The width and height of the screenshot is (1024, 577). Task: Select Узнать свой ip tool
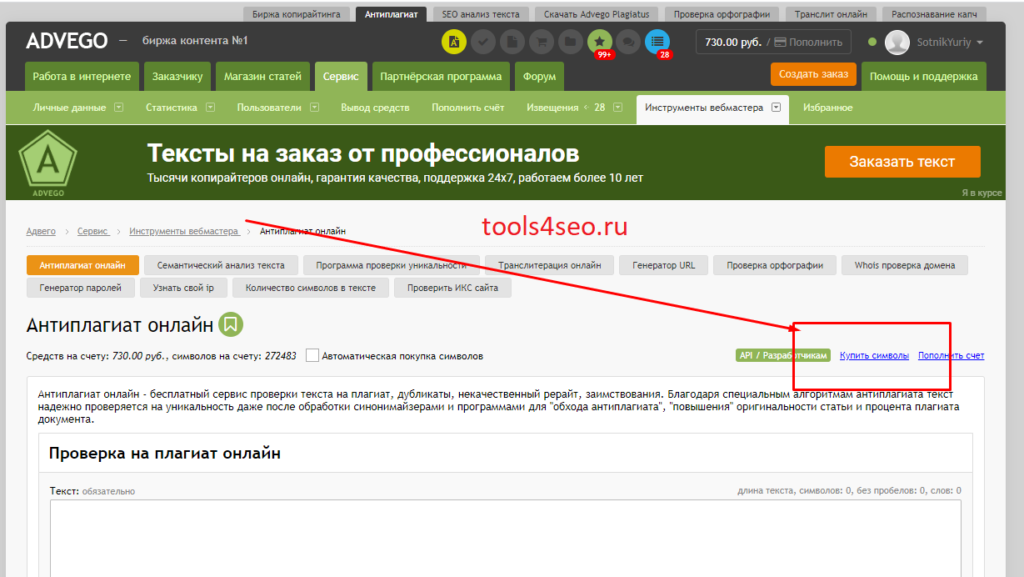[x=183, y=287]
